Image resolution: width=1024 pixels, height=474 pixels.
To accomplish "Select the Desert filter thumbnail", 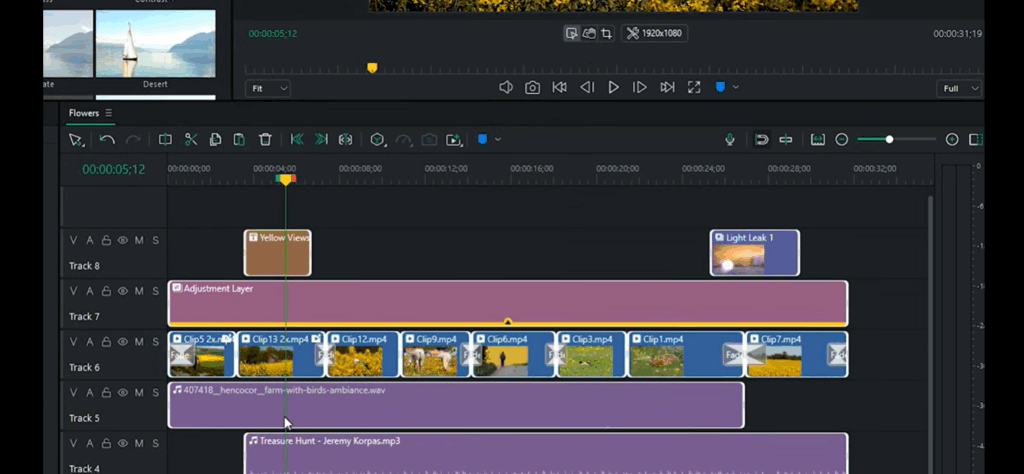I will coord(155,43).
